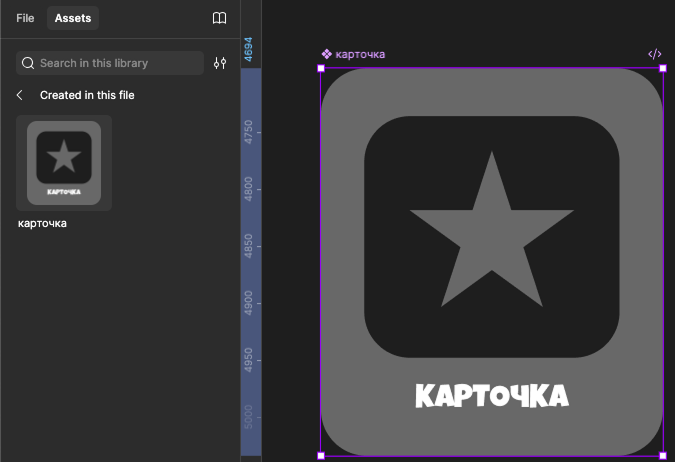The height and width of the screenshot is (462, 675).
Task: Click the code </> icon above the frame
Action: [x=655, y=54]
